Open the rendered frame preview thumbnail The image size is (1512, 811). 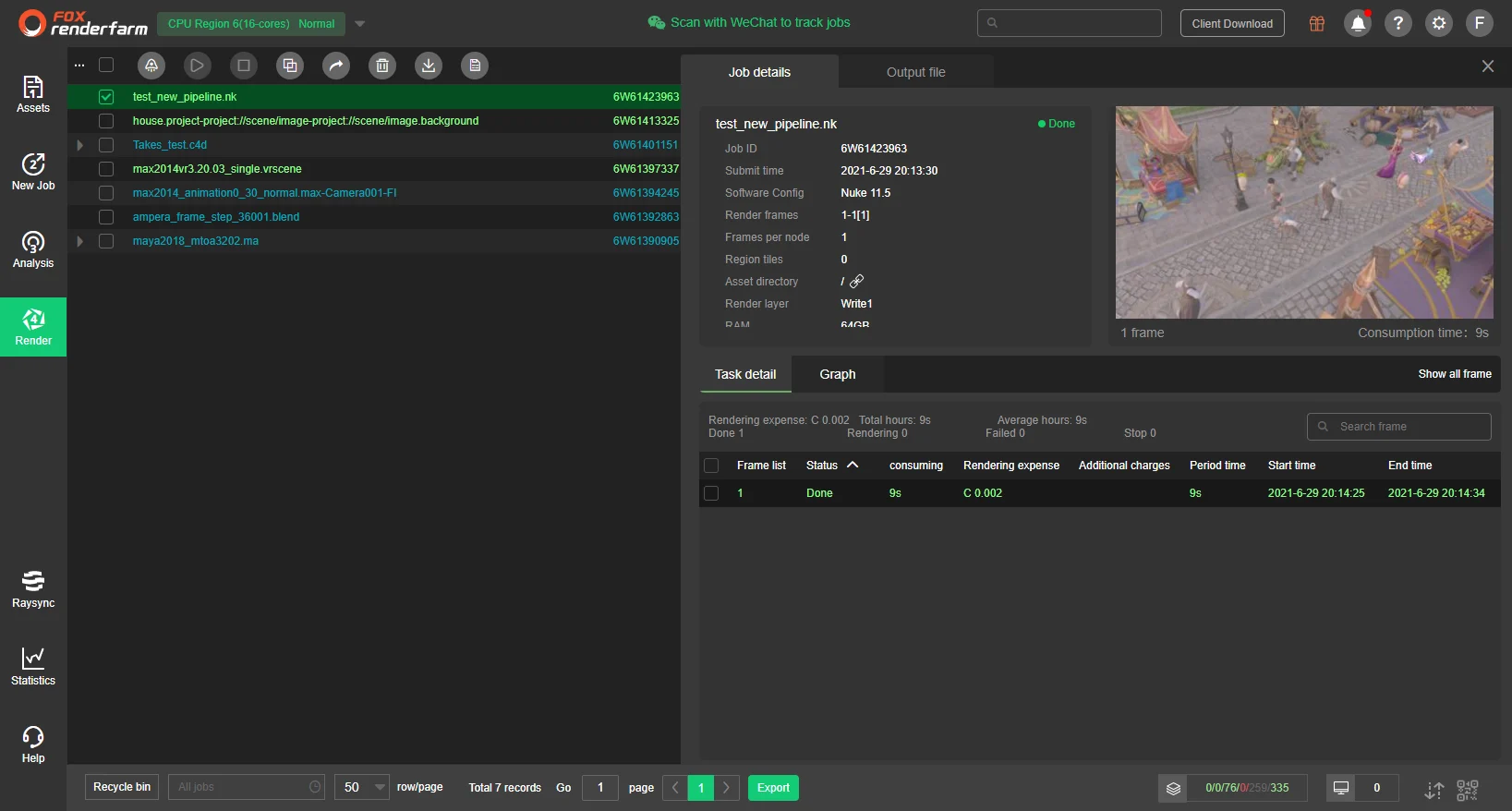[x=1304, y=212]
